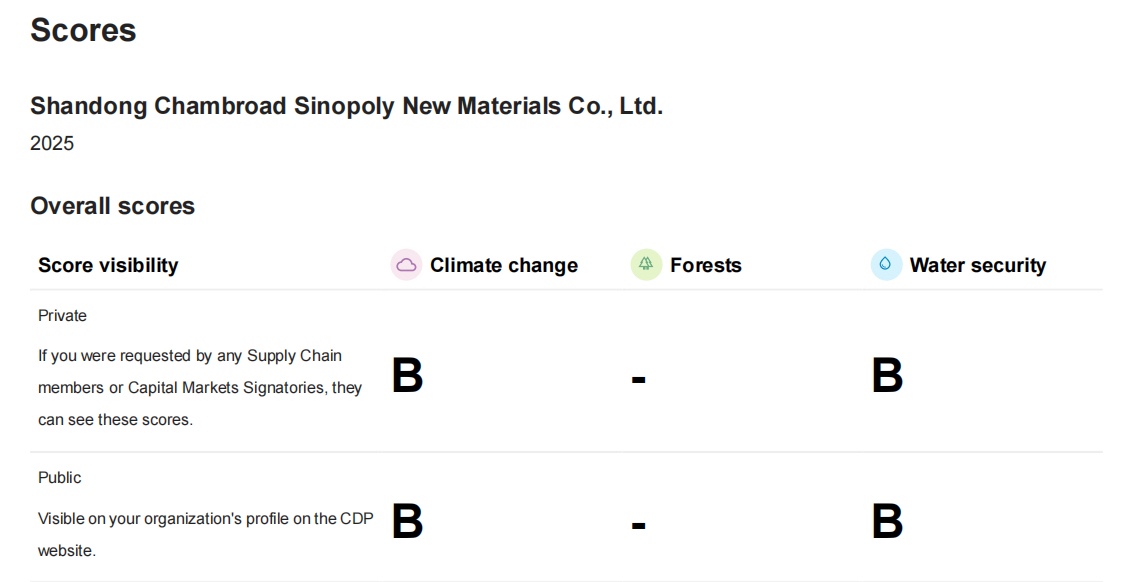1122x582 pixels.
Task: Click the Water security droplet icon
Action: 886,265
